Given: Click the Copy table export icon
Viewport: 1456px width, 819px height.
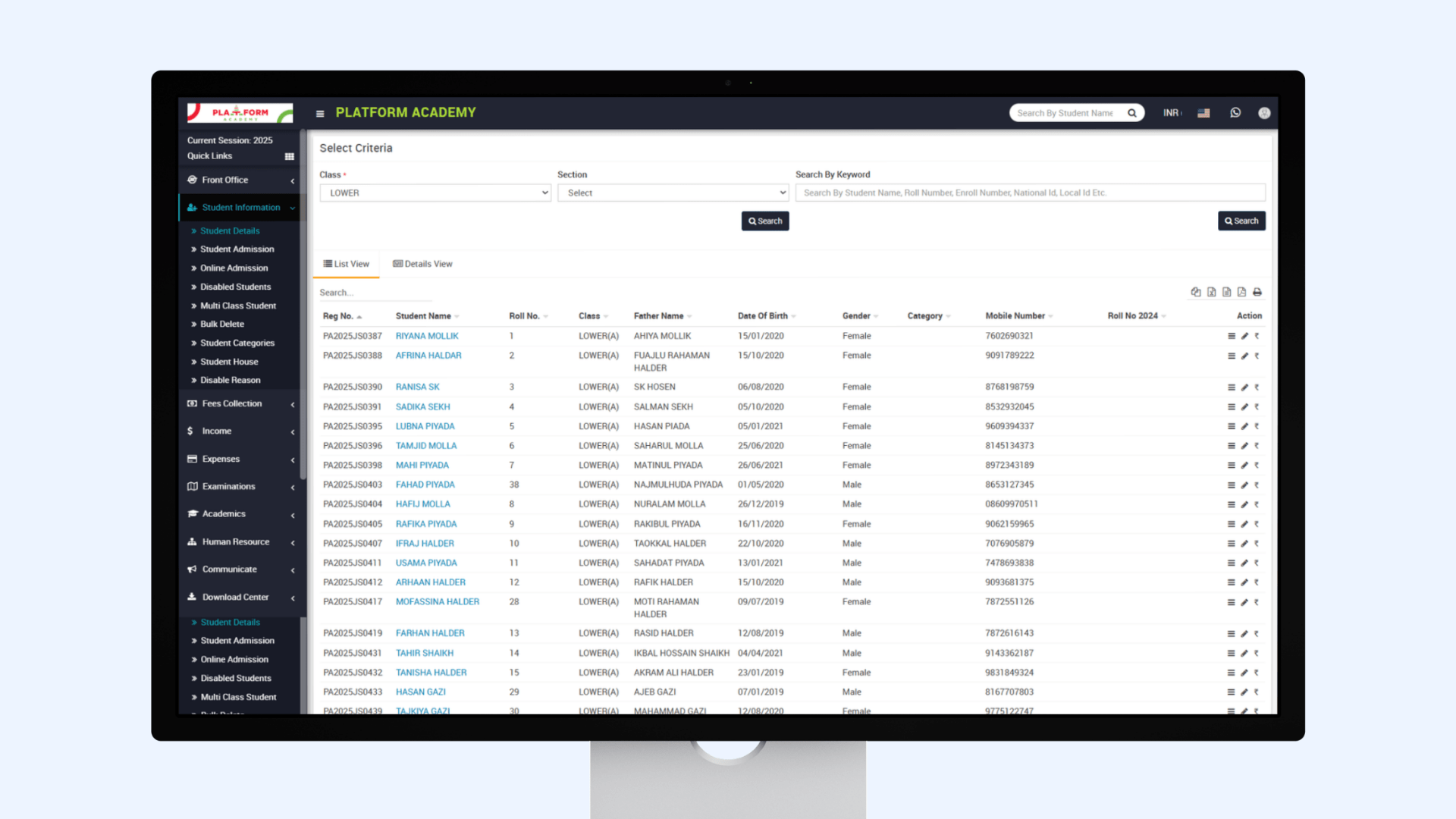Looking at the screenshot, I should click(1196, 292).
